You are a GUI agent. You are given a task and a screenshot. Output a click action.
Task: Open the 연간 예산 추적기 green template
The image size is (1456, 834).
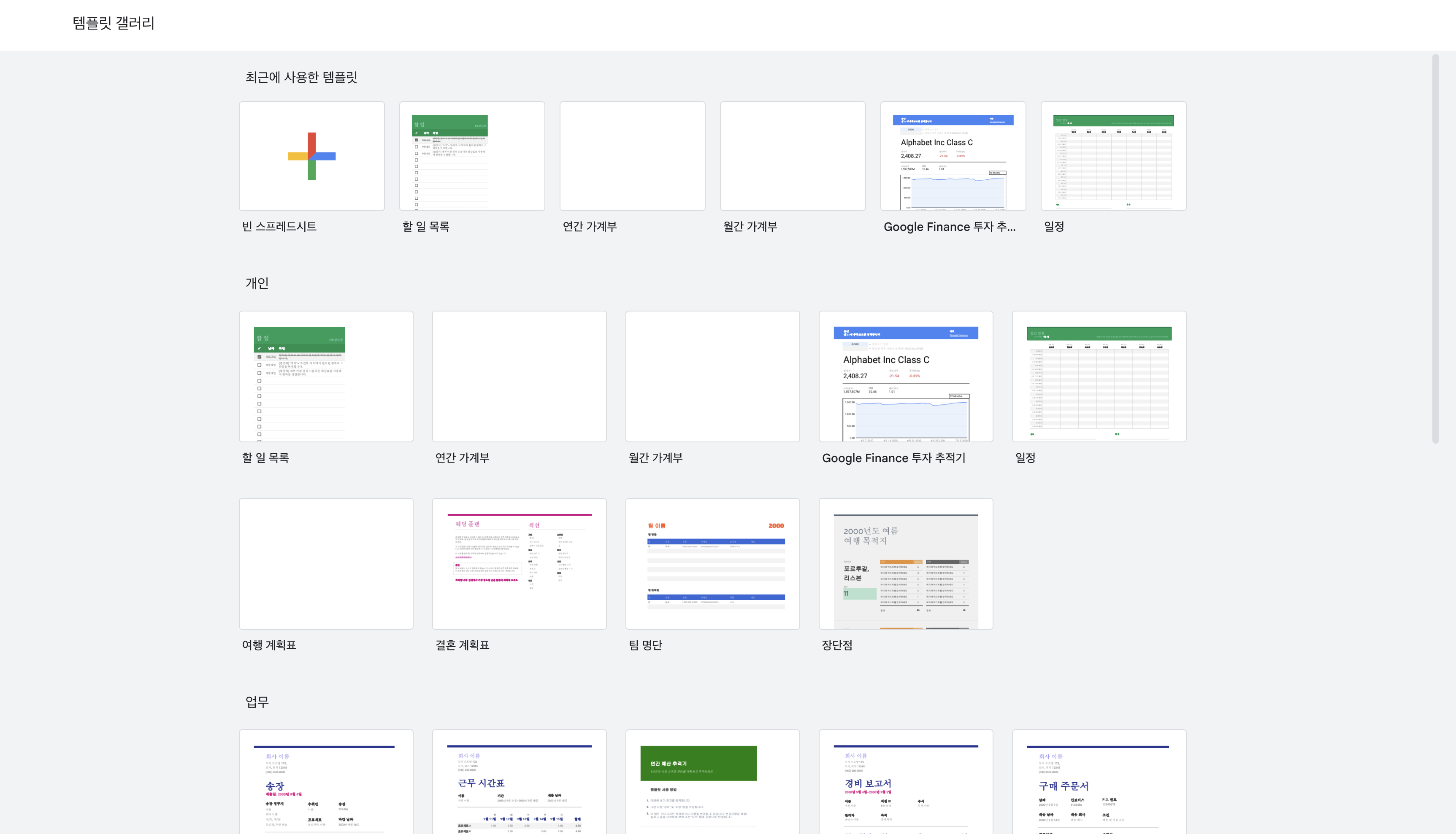712,782
